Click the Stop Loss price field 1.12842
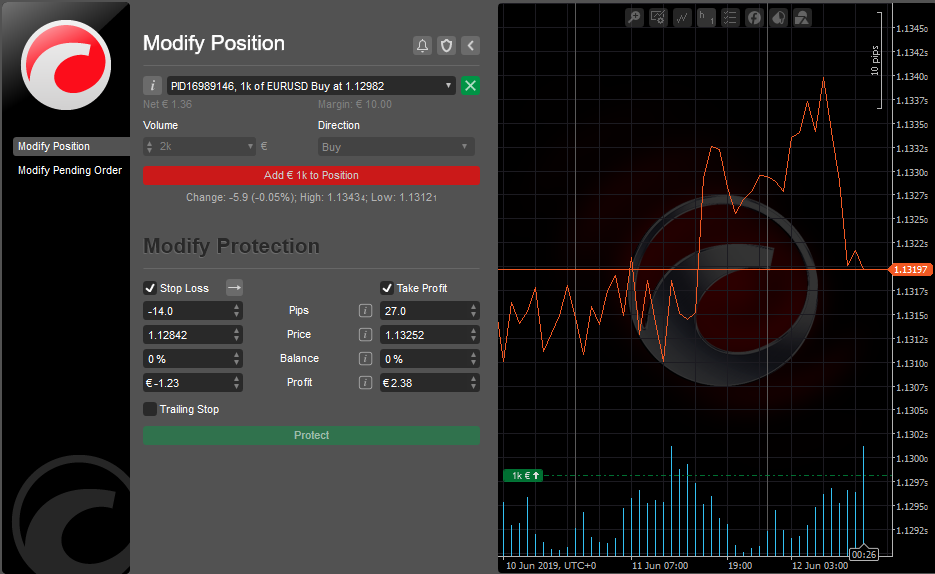This screenshot has width=935, height=574. click(193, 334)
